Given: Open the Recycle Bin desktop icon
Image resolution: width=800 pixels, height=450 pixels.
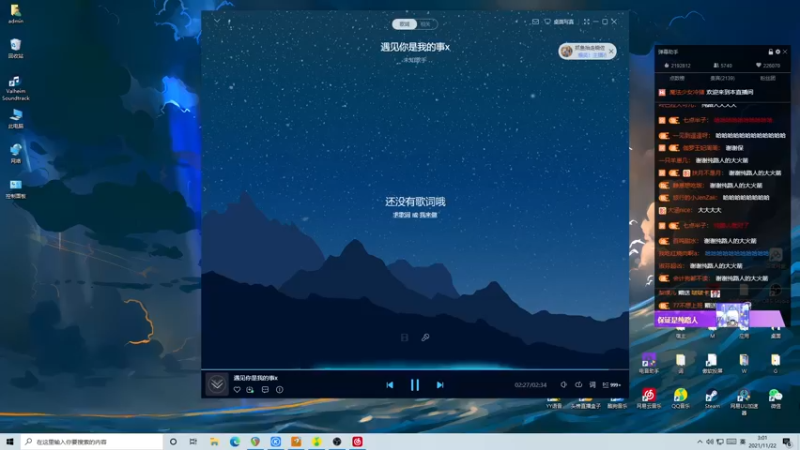Looking at the screenshot, I should (15, 48).
